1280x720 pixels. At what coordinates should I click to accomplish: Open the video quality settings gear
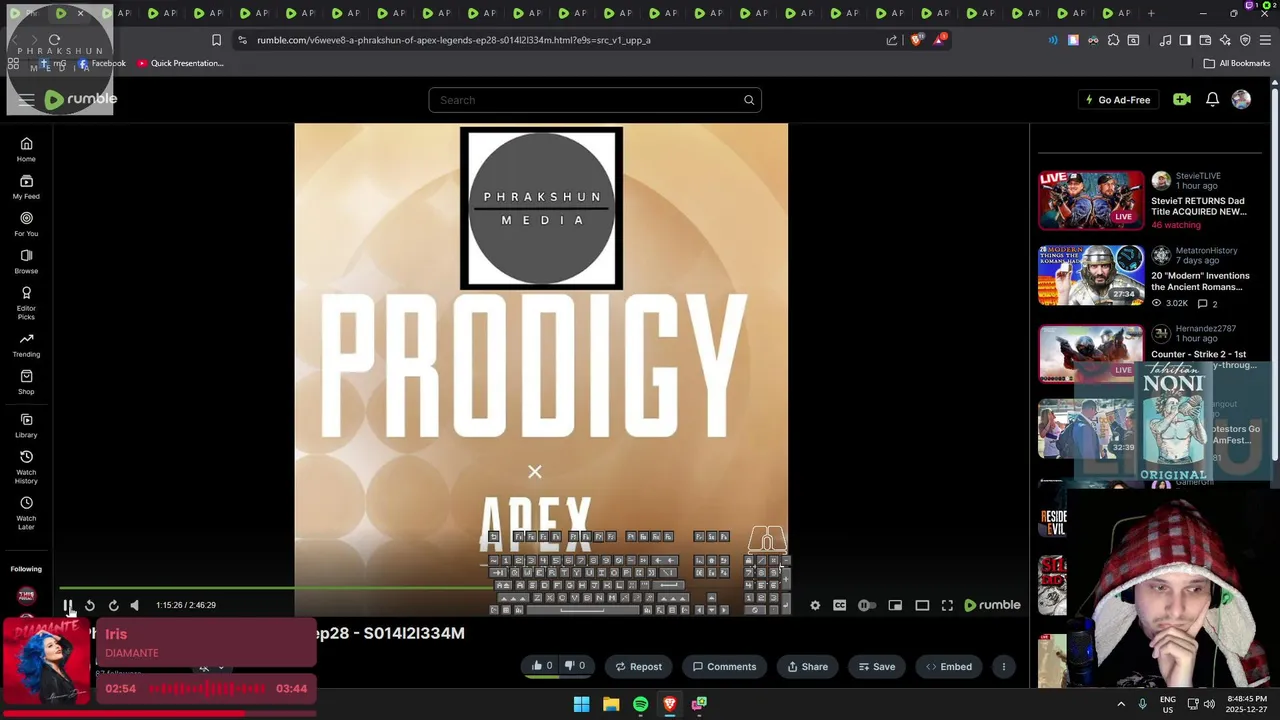[x=815, y=605]
